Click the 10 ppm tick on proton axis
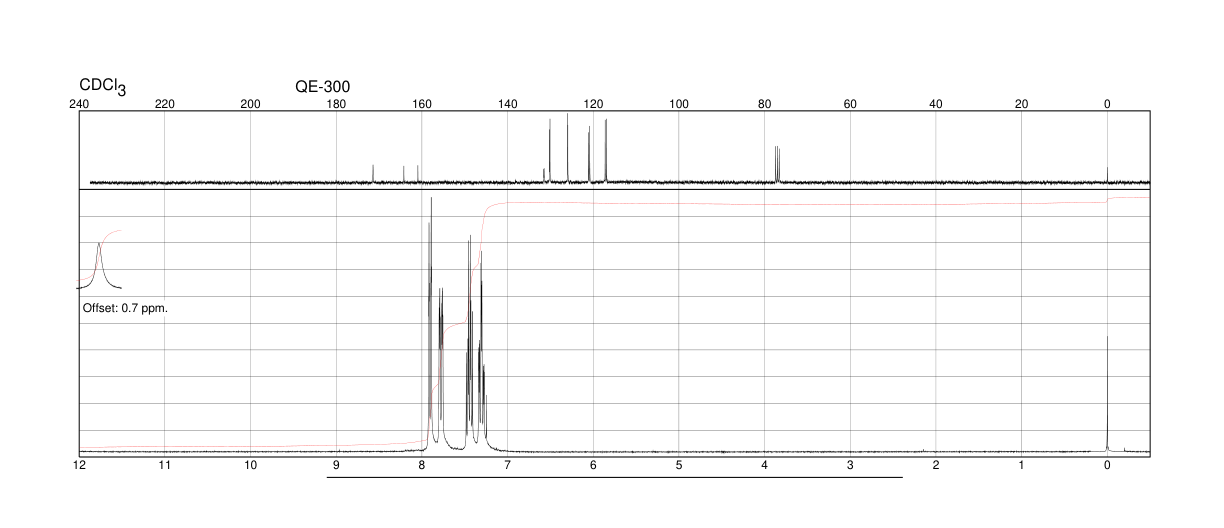This screenshot has height=528, width=1224. tap(251, 466)
